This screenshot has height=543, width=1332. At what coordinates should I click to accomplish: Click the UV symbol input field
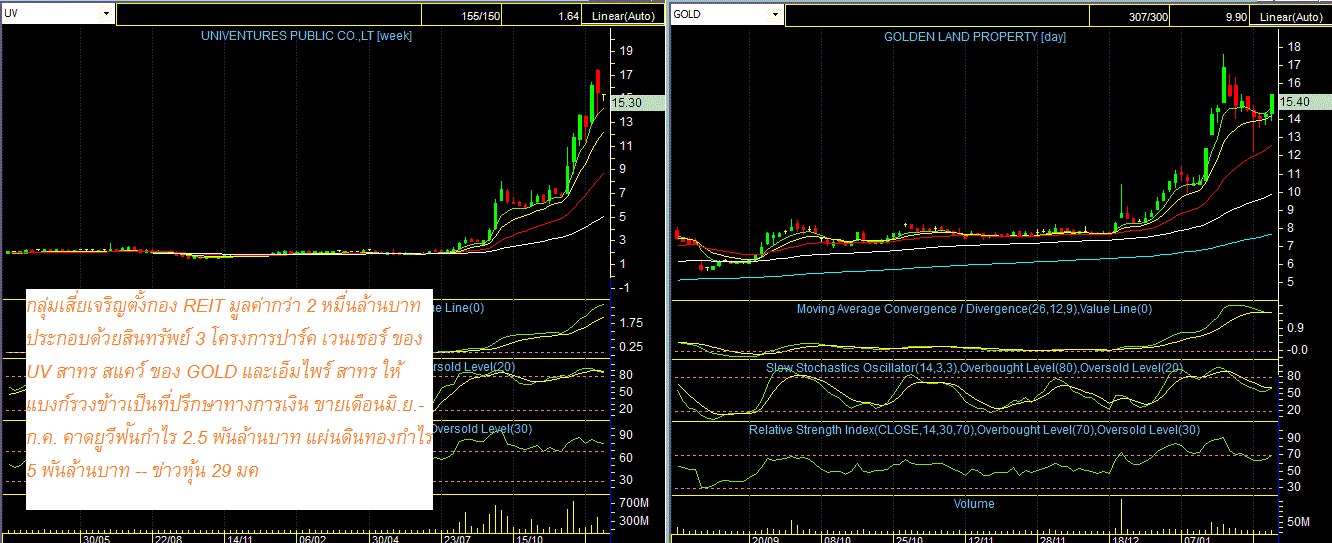pos(51,14)
